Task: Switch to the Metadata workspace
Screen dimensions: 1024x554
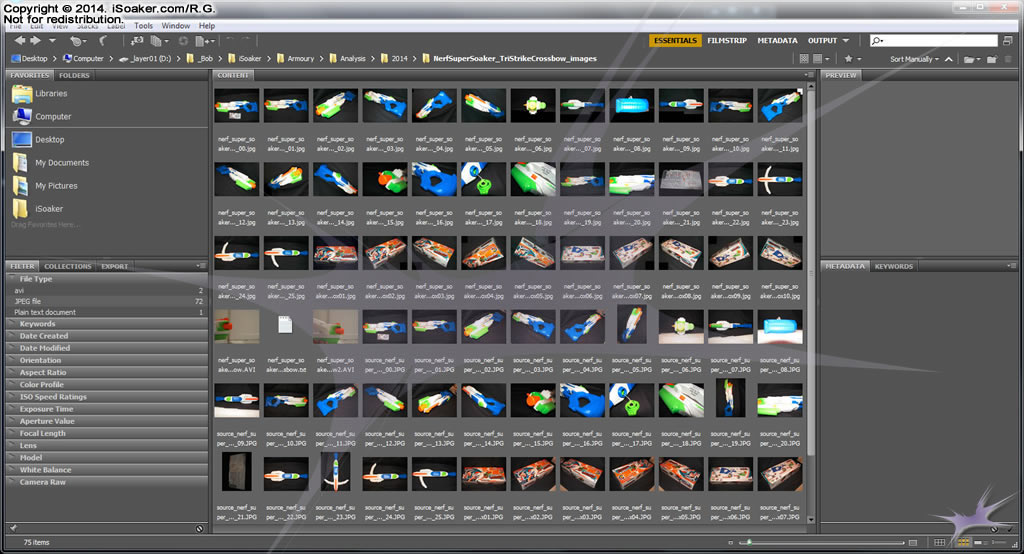Action: click(777, 41)
